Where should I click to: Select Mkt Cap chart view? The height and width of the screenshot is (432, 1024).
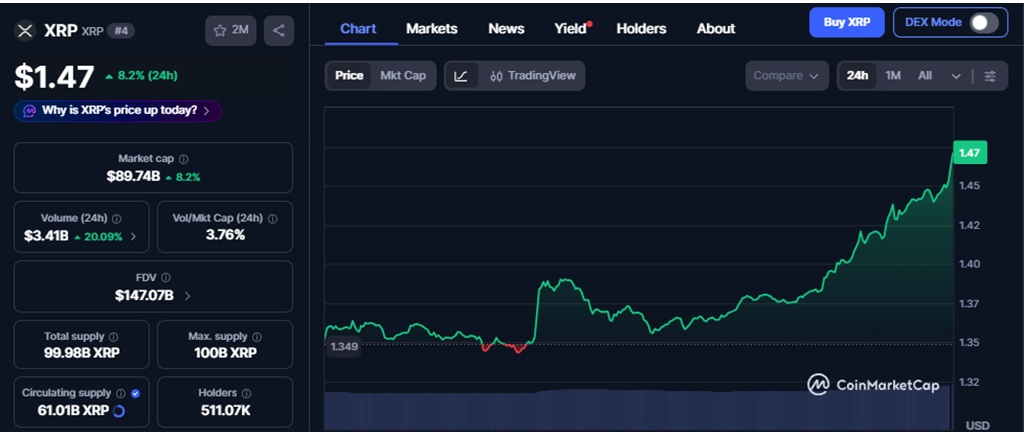(403, 76)
